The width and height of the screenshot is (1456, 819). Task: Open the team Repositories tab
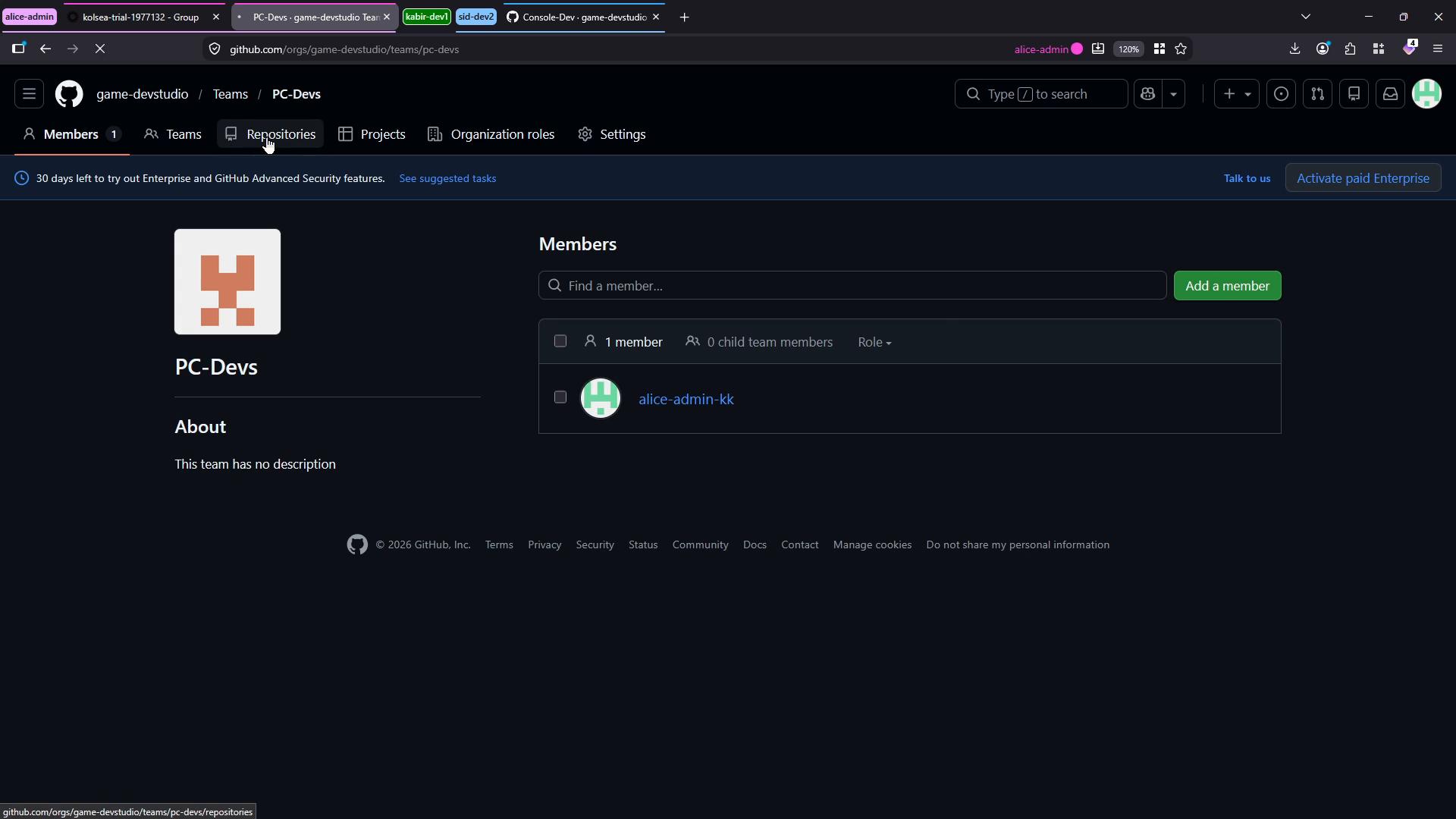click(x=271, y=134)
